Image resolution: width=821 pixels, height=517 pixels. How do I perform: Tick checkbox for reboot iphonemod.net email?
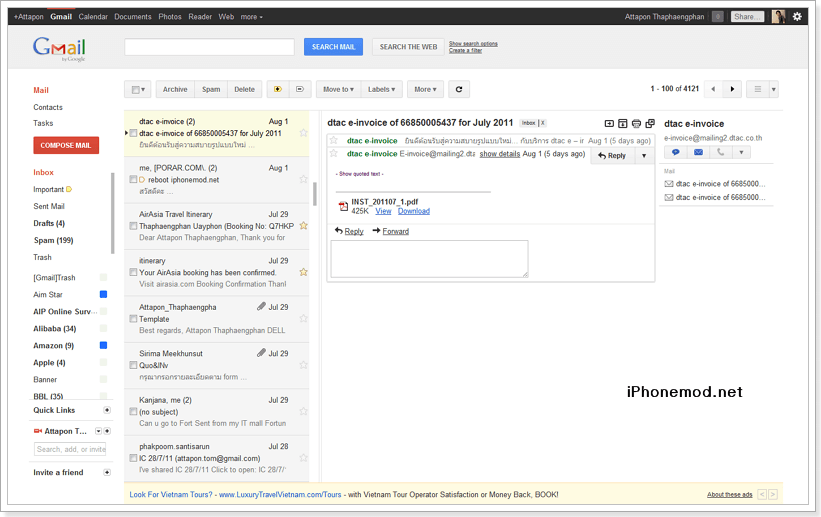[133, 180]
